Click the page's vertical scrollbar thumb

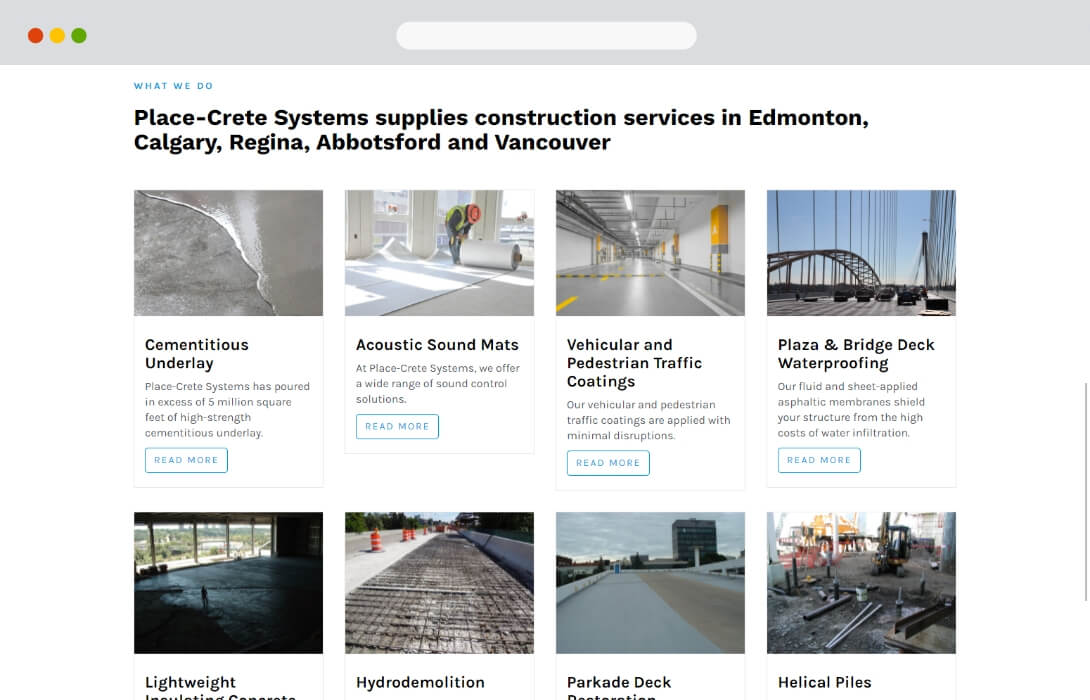tap(1086, 491)
